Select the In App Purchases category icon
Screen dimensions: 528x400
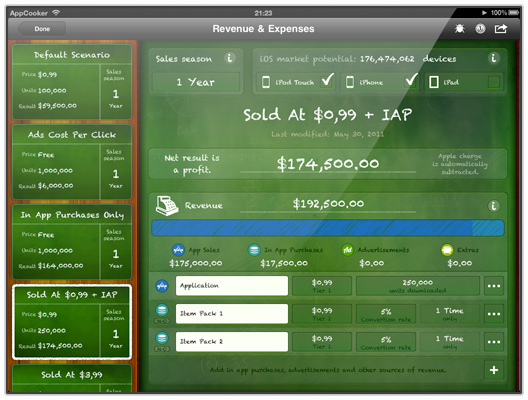pos(254,250)
